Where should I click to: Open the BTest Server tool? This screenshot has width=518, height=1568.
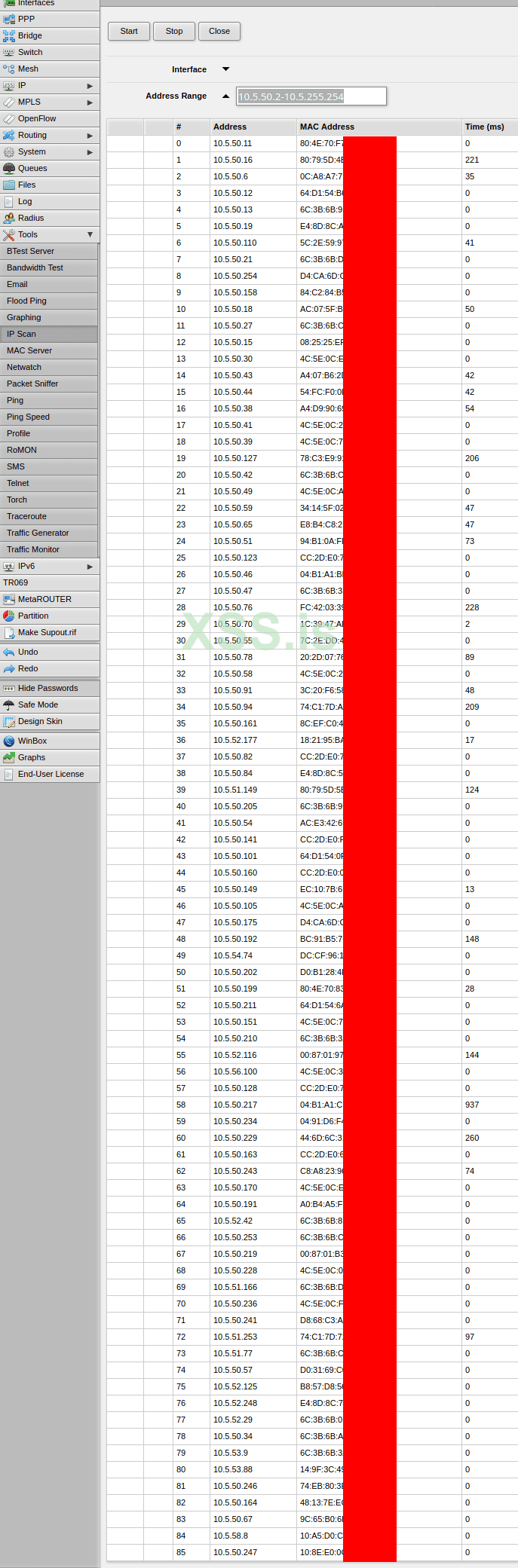49,251
